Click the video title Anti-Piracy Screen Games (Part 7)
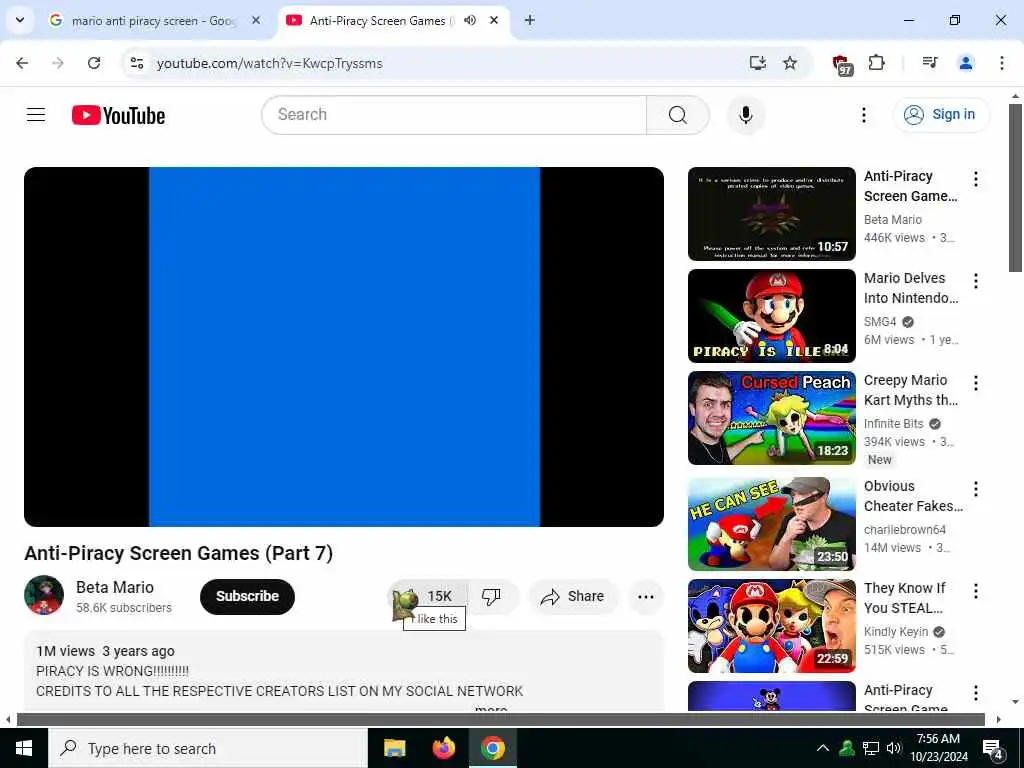 pyautogui.click(x=178, y=553)
